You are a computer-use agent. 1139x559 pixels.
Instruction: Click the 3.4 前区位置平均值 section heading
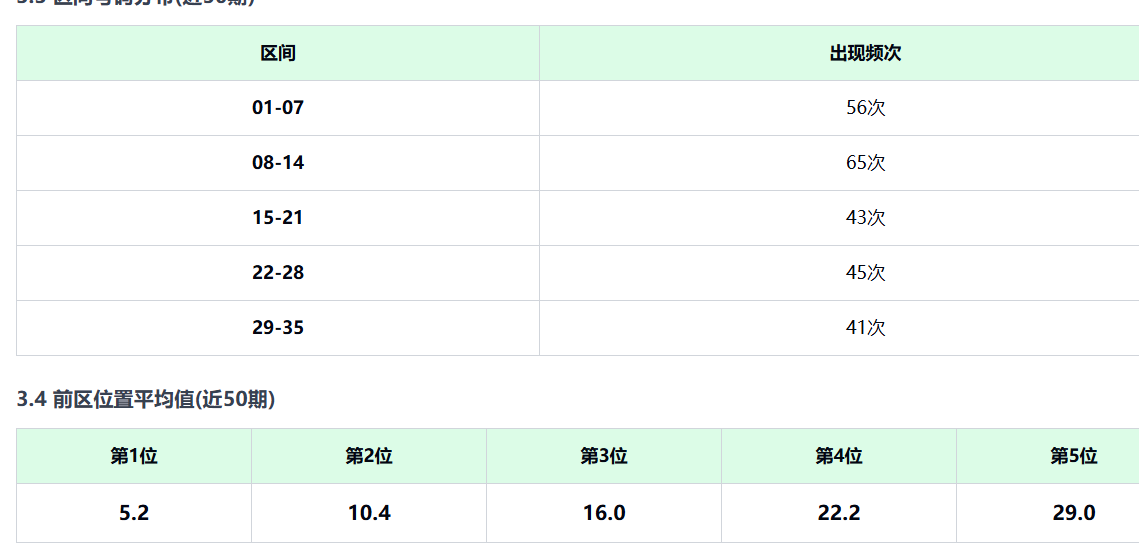coord(146,400)
